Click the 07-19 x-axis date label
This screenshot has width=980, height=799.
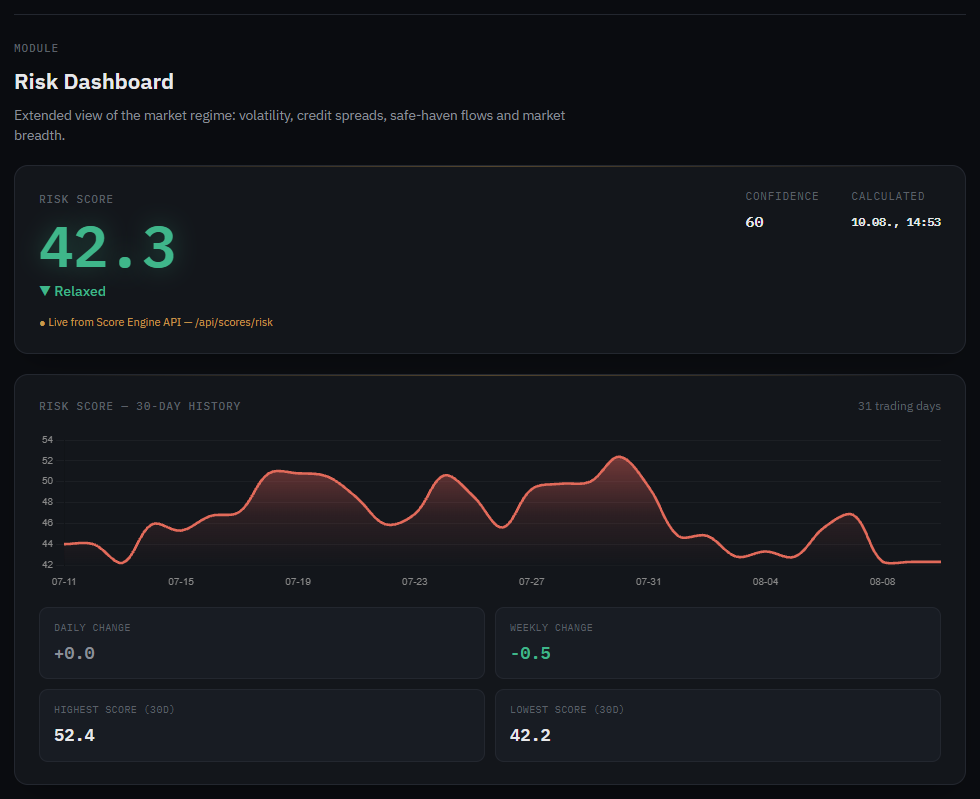[x=298, y=581]
